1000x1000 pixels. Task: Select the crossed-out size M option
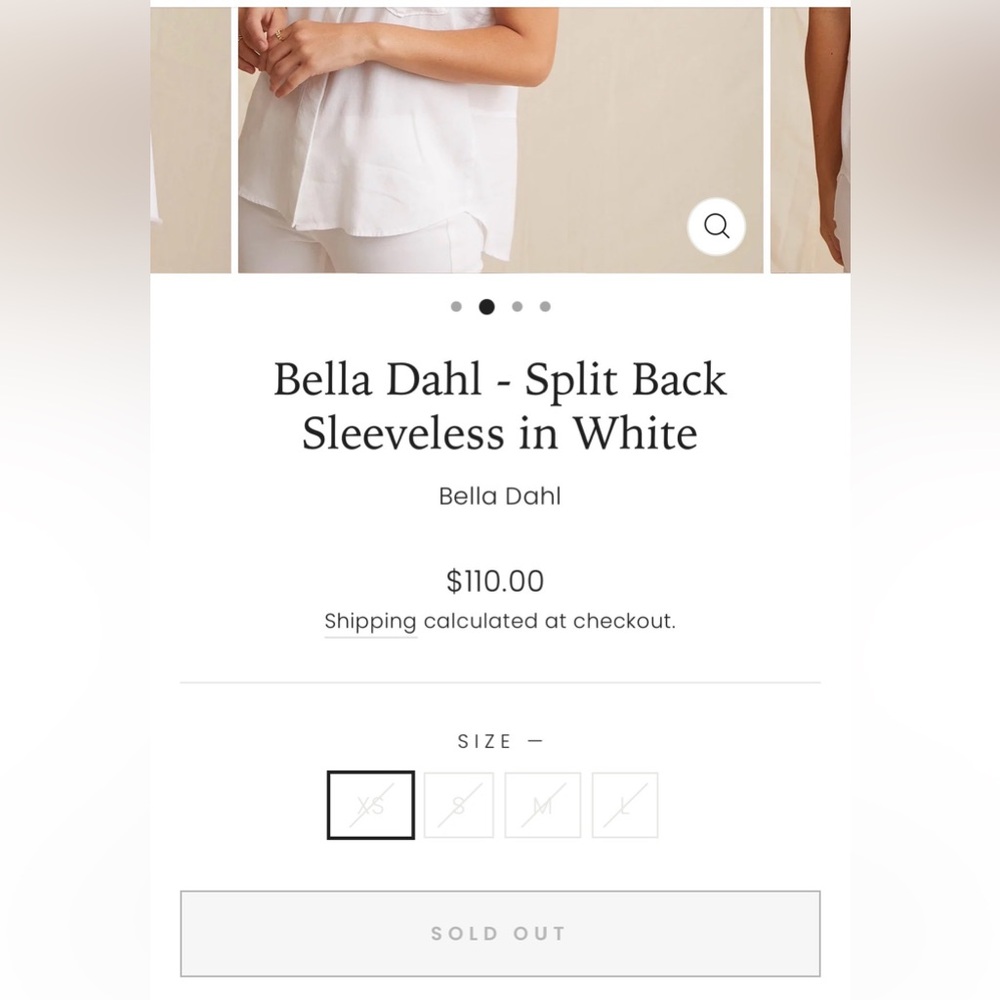pos(542,805)
